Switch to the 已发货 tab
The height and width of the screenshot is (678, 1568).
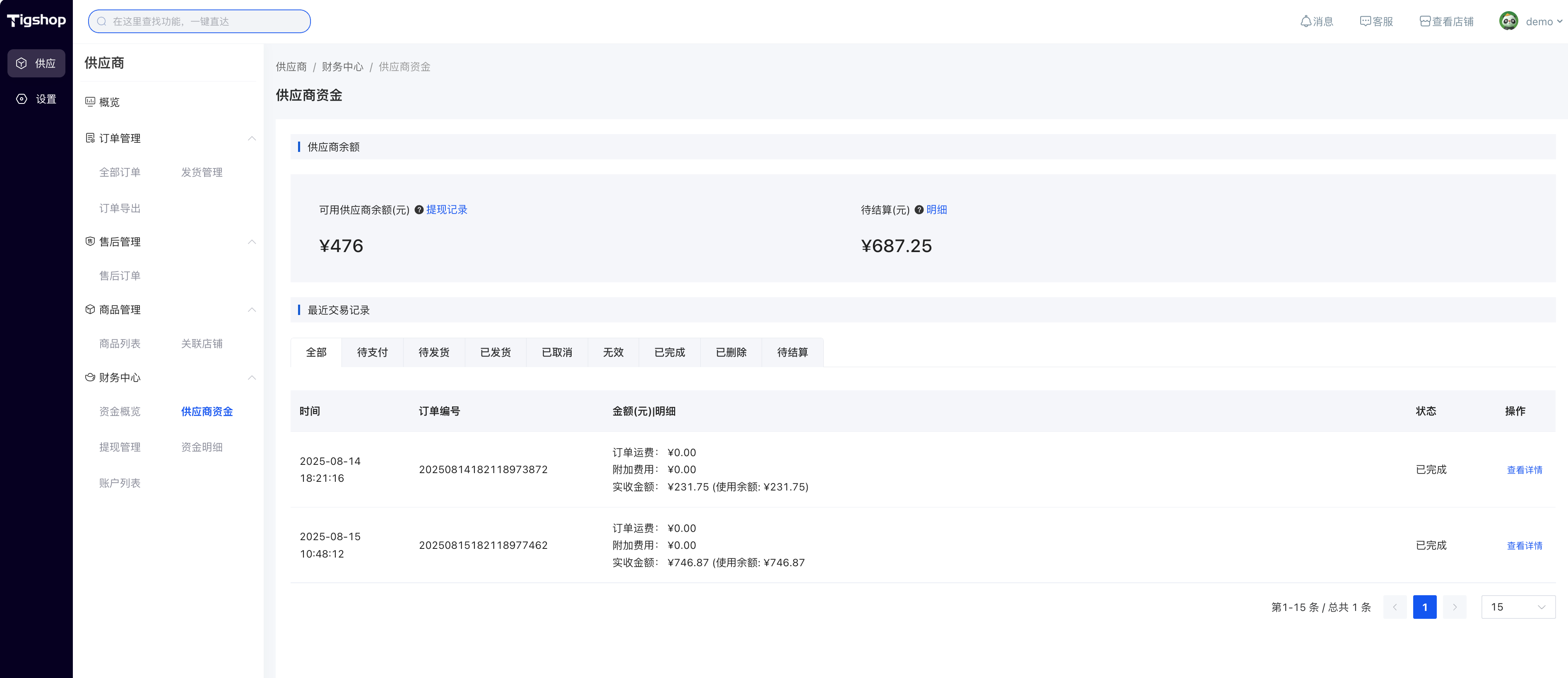click(x=495, y=352)
